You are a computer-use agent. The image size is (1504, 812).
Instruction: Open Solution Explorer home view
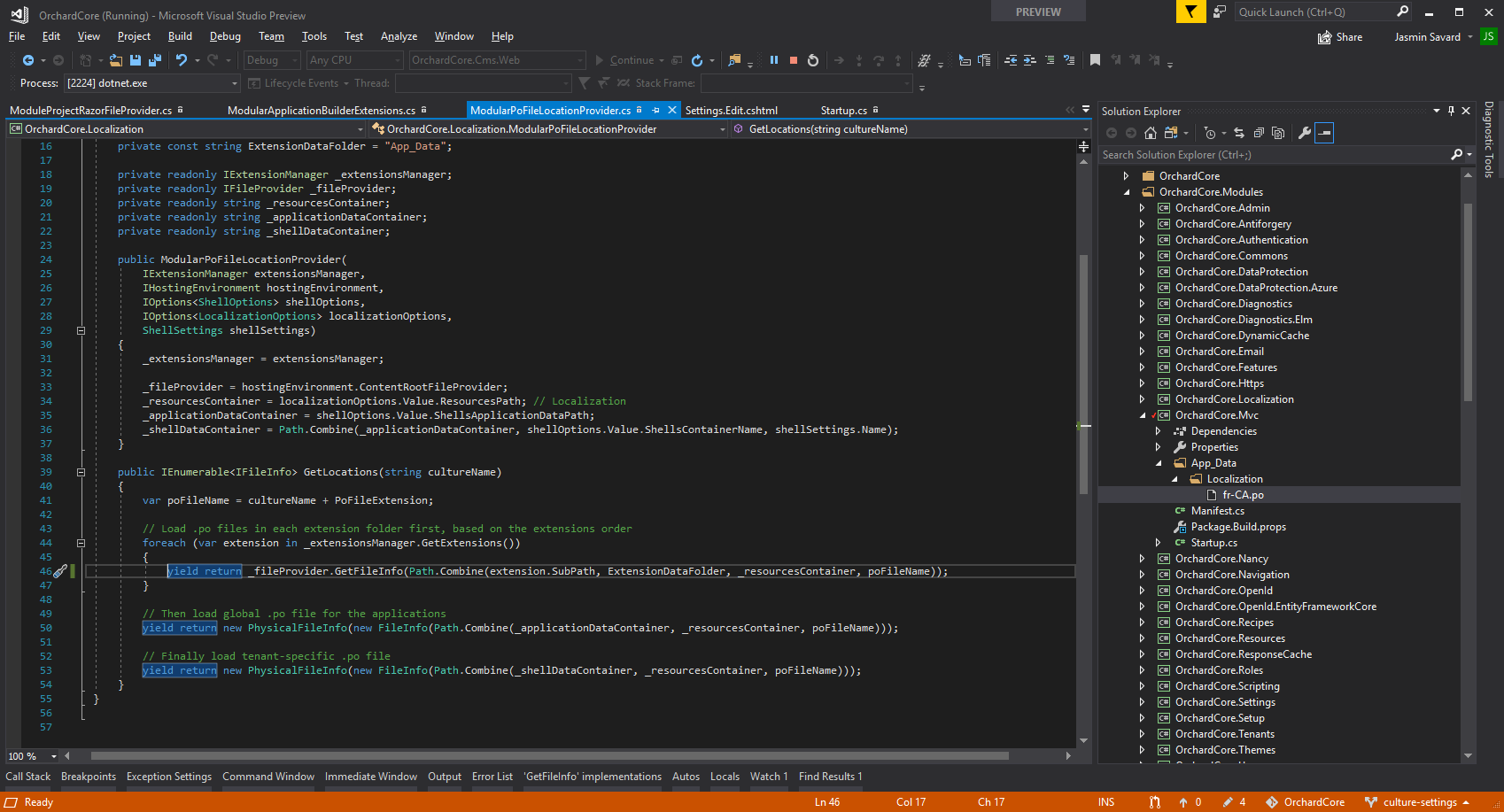click(1151, 133)
